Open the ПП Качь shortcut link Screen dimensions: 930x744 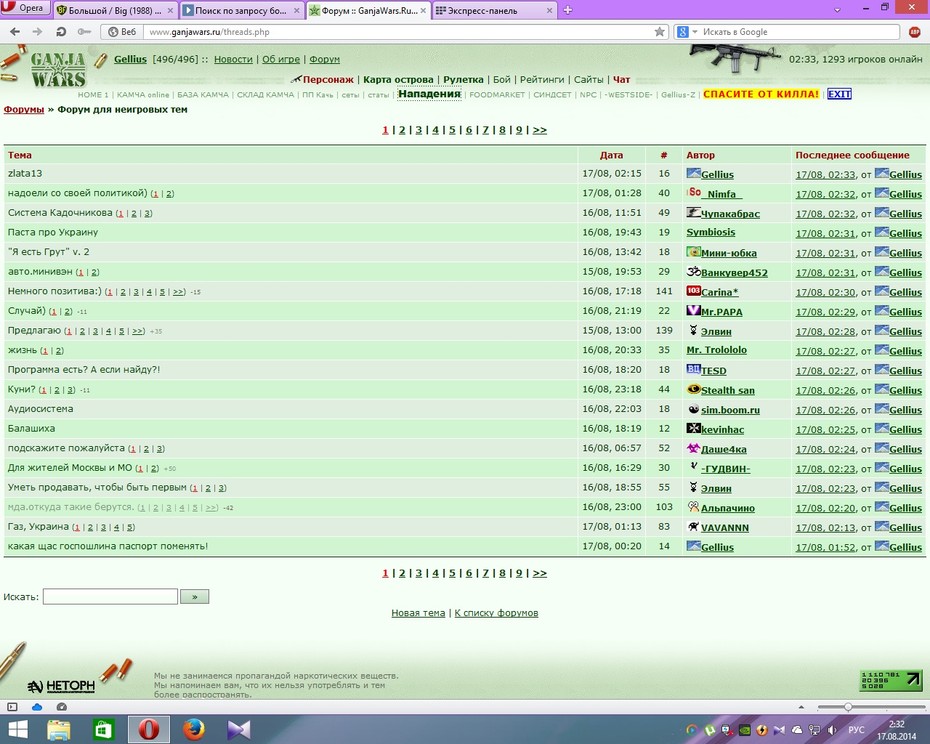[x=318, y=94]
